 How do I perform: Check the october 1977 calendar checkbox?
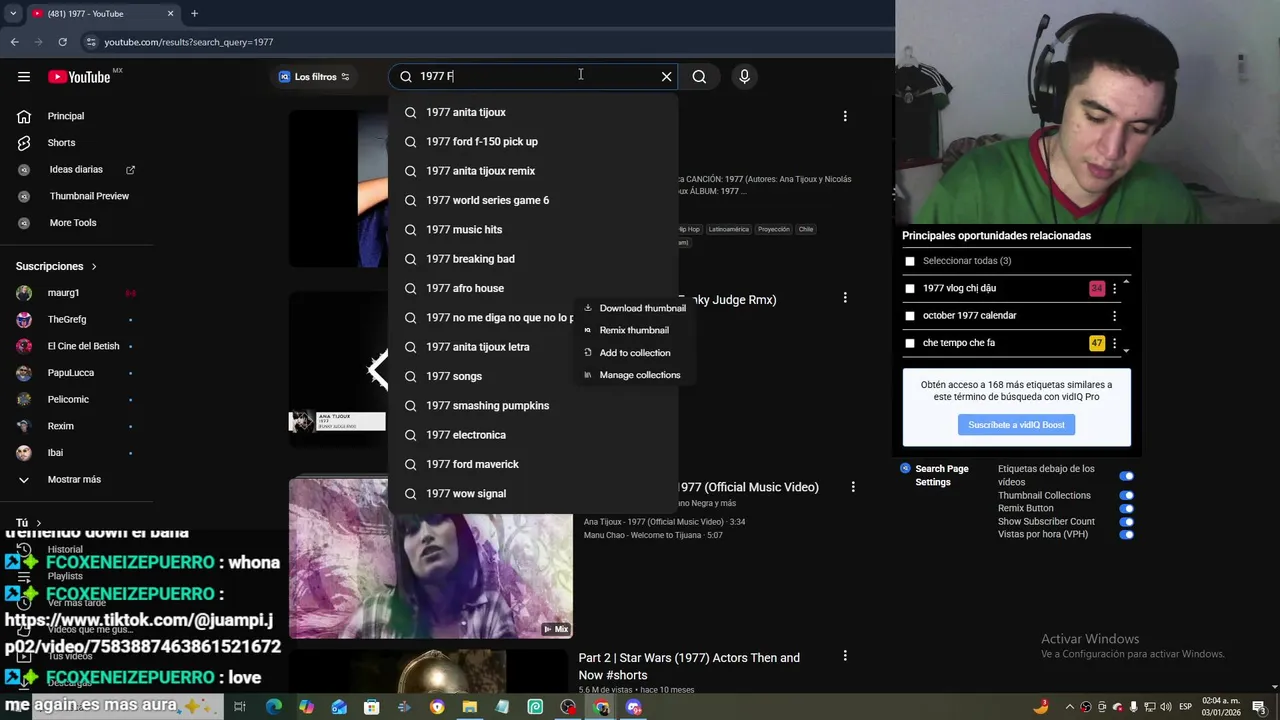(x=910, y=316)
